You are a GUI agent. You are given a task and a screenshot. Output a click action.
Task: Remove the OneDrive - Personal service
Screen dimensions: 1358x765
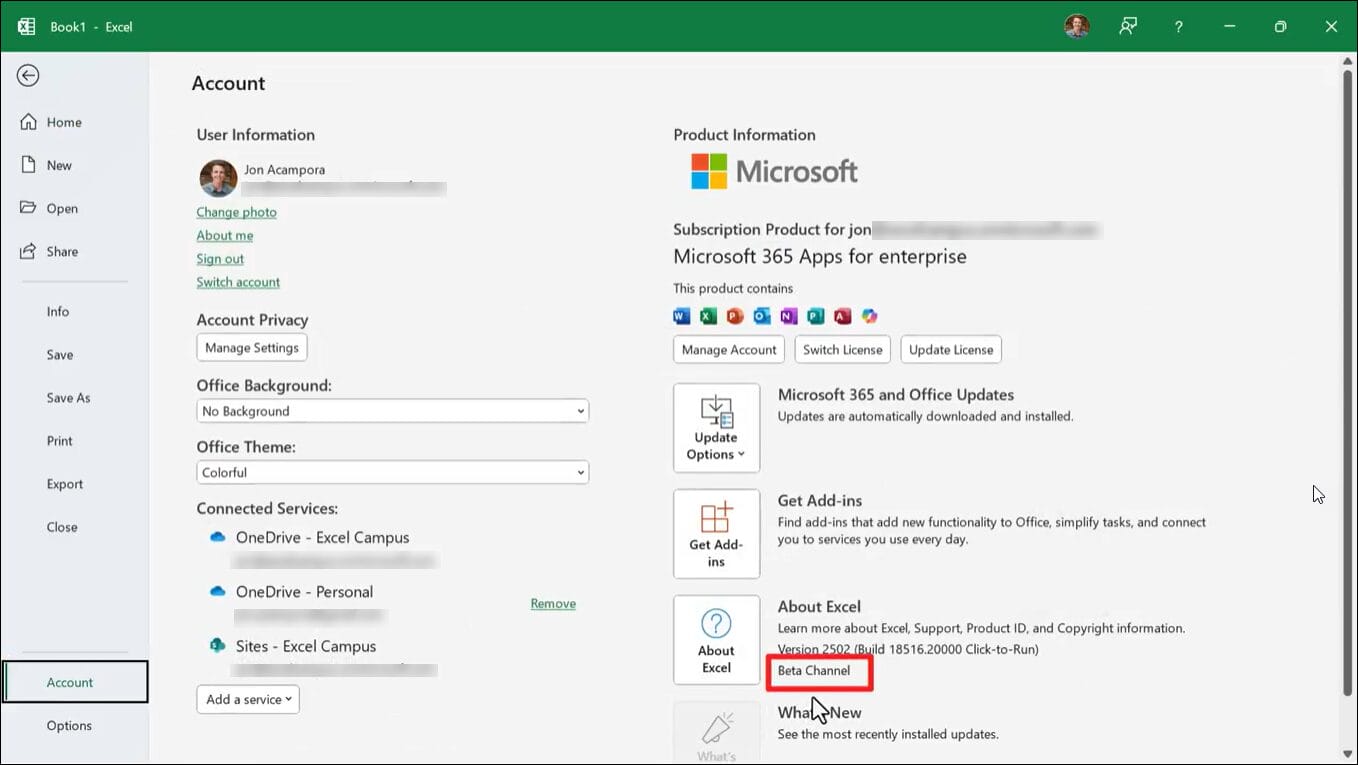point(553,604)
